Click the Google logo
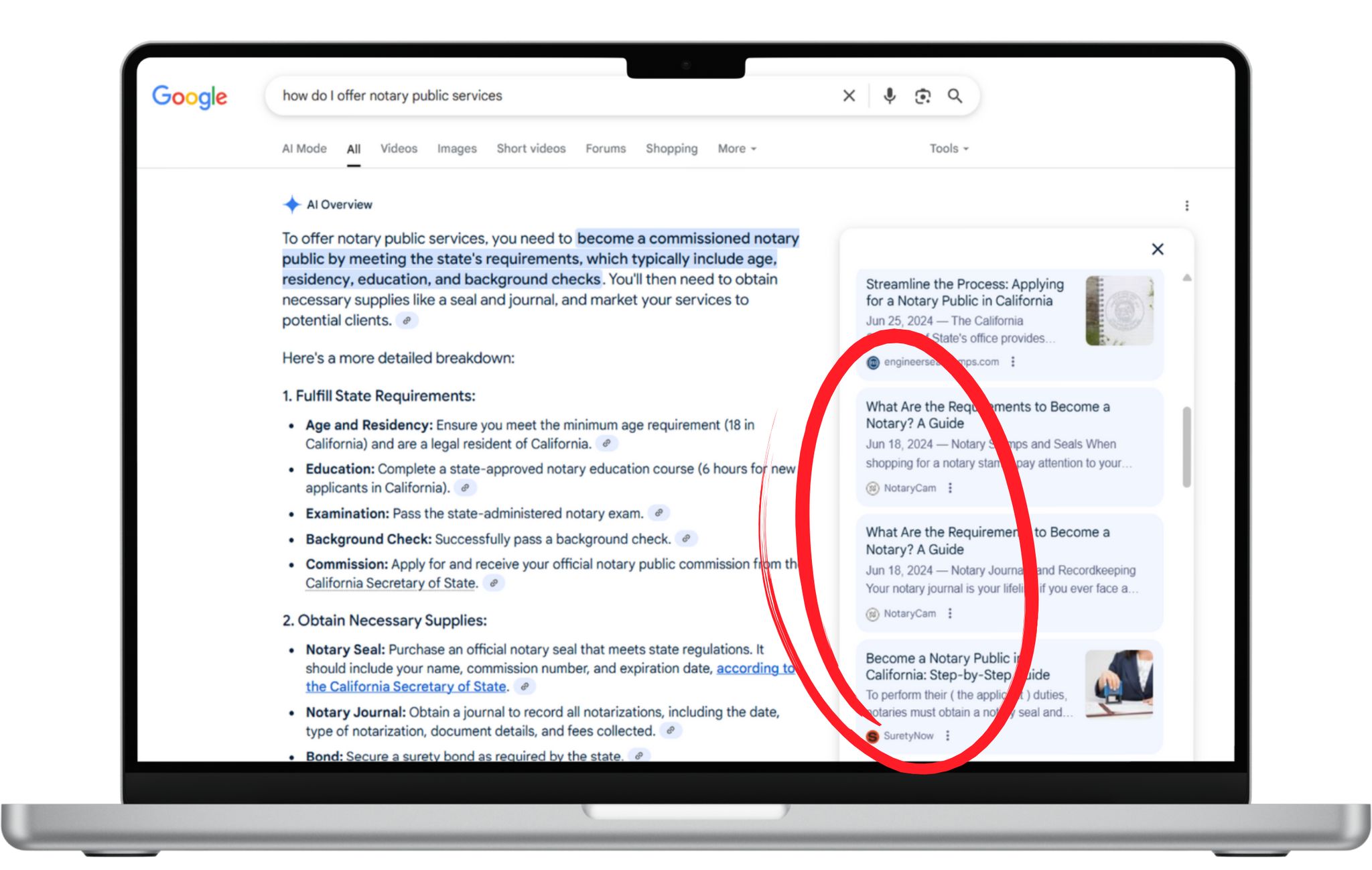Viewport: 1372px width, 870px height. [x=190, y=97]
